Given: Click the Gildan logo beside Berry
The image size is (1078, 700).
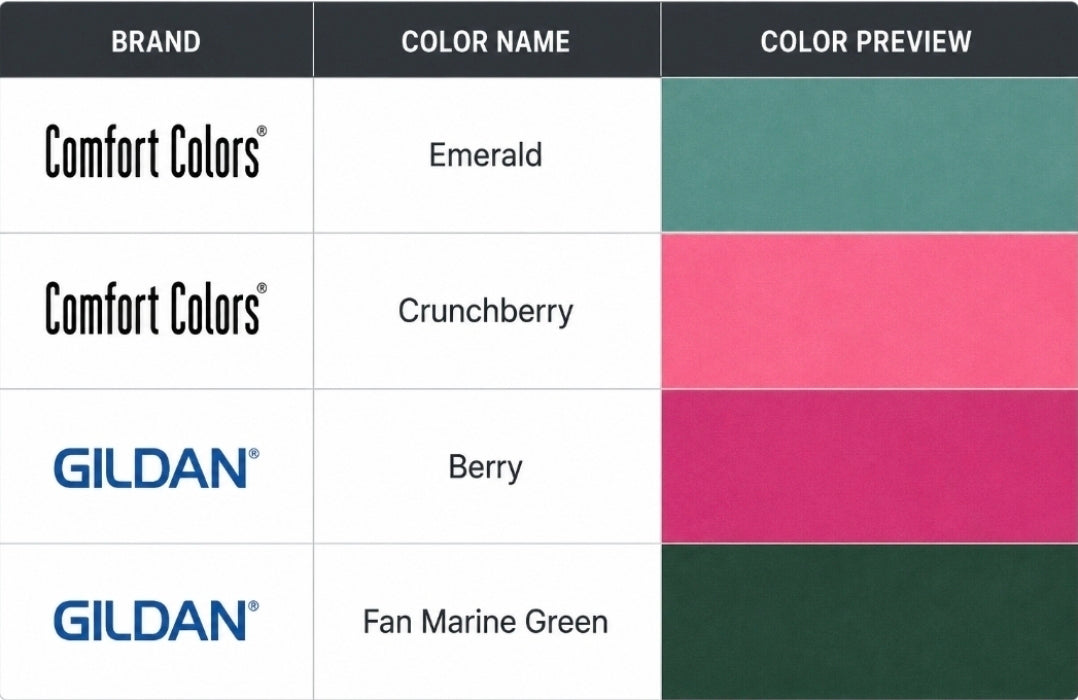Looking at the screenshot, I should tap(157, 468).
